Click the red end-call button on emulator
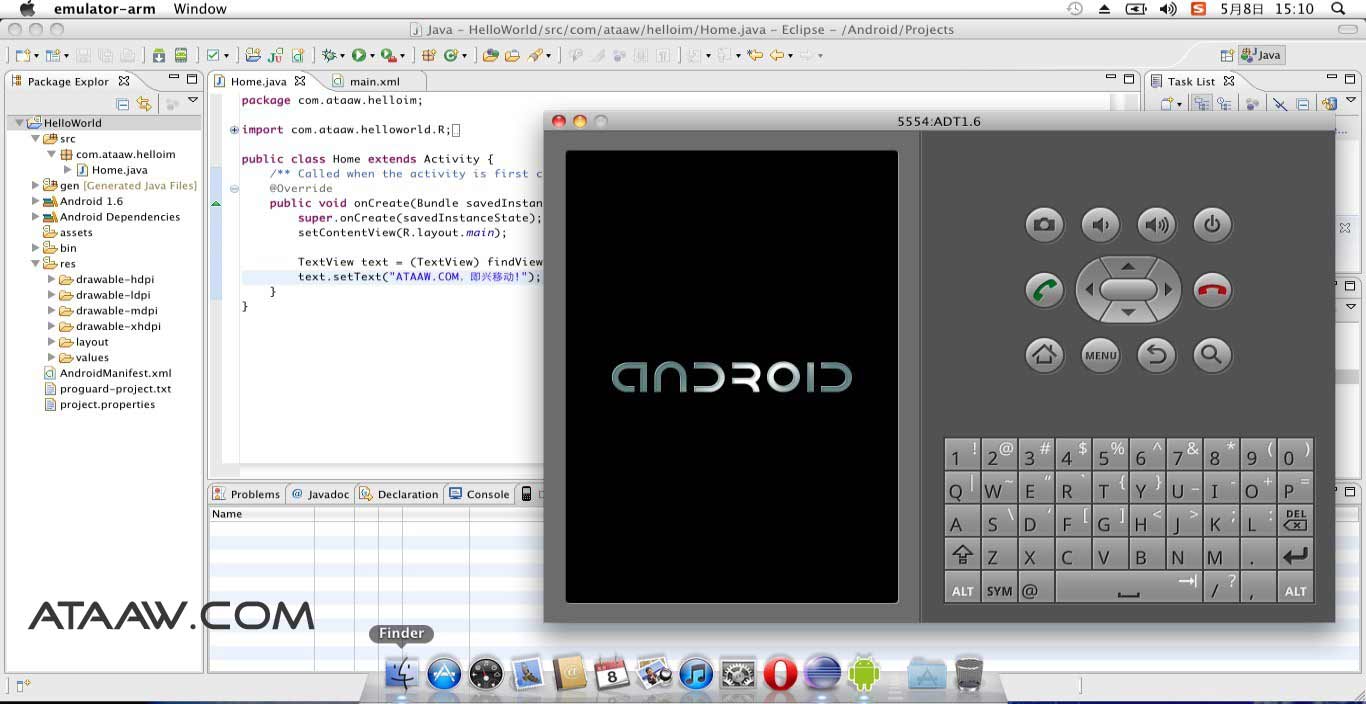 point(1212,290)
